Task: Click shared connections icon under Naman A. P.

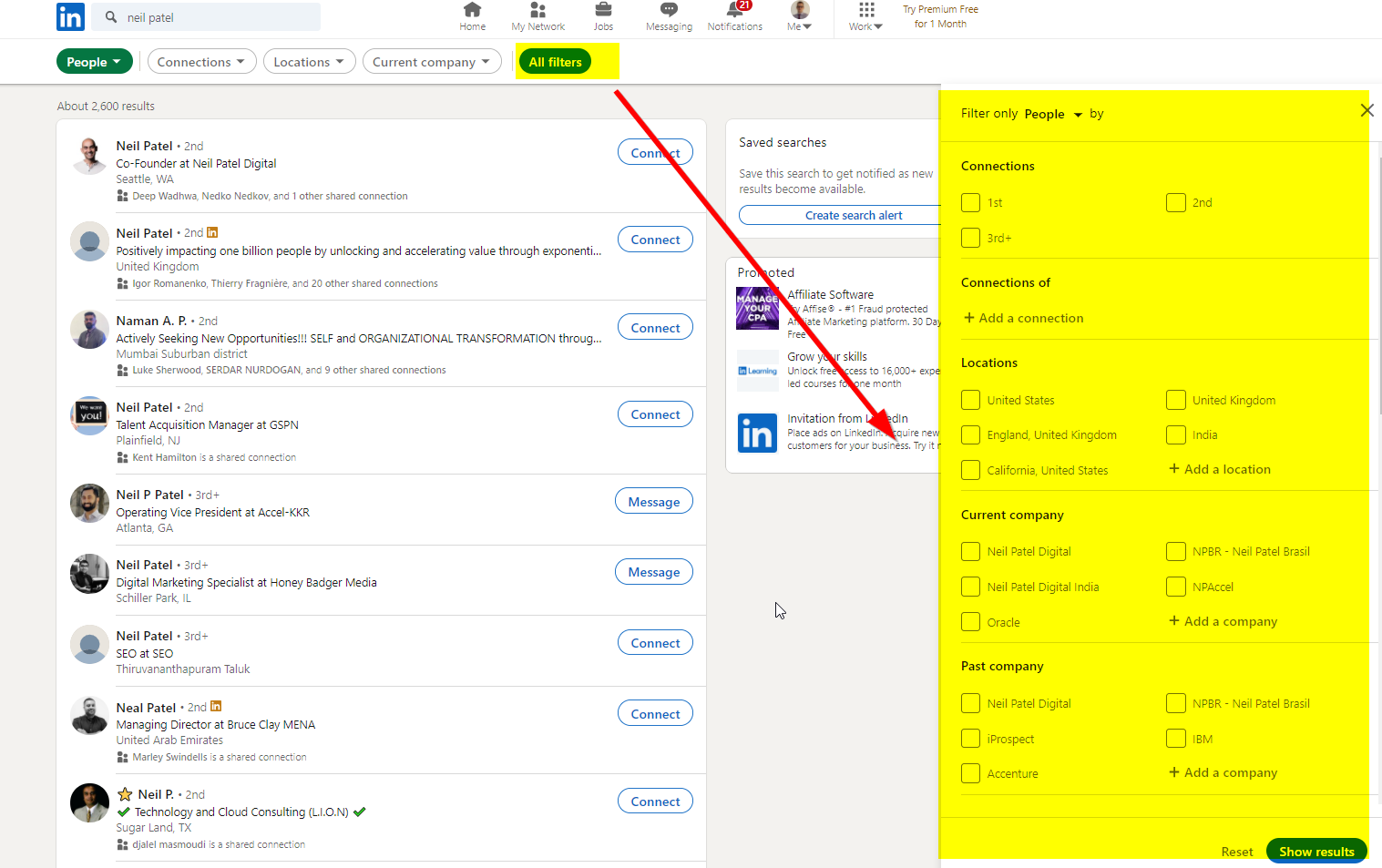Action: 122,370
